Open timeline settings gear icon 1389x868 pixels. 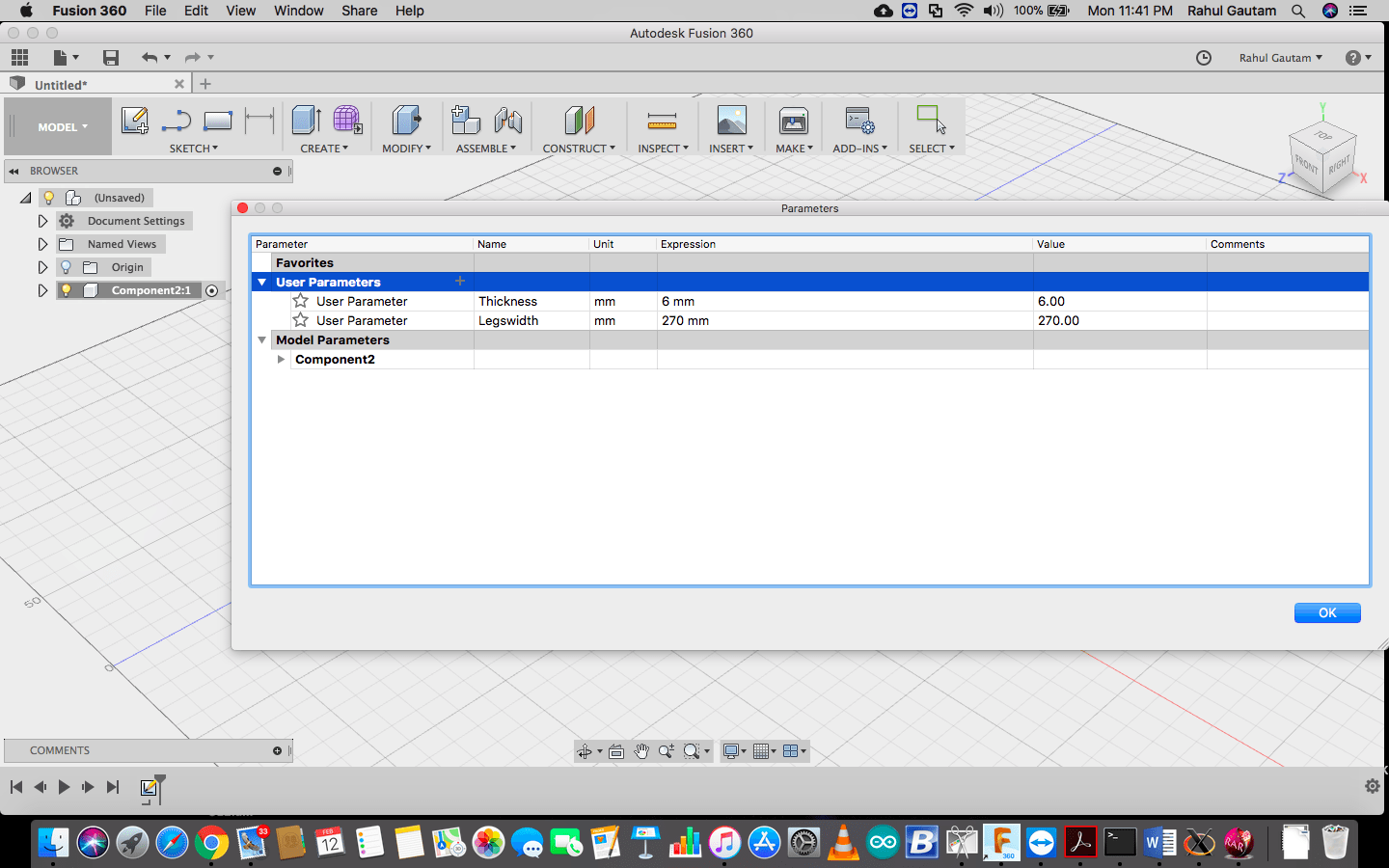tap(1373, 786)
